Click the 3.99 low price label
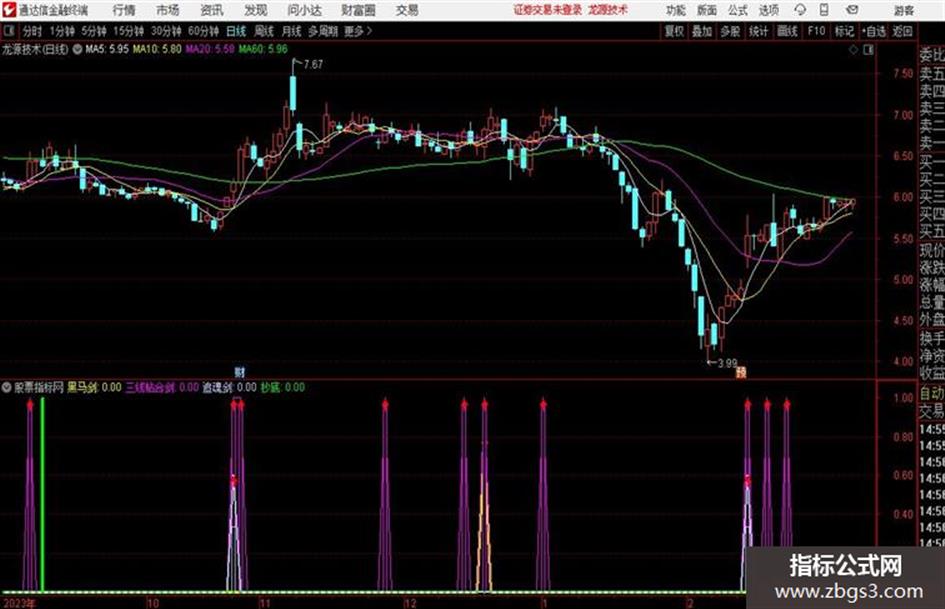Image resolution: width=945 pixels, height=609 pixels. coord(727,363)
